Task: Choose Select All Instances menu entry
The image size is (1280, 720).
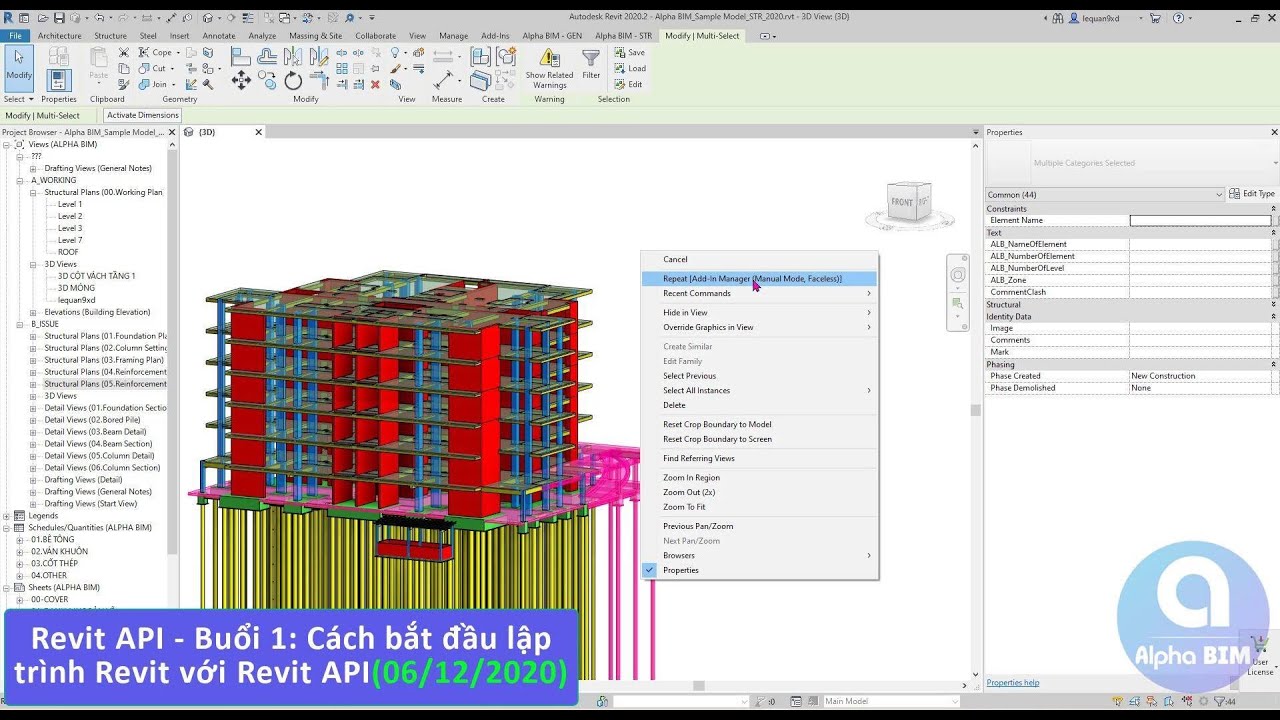Action: click(760, 390)
